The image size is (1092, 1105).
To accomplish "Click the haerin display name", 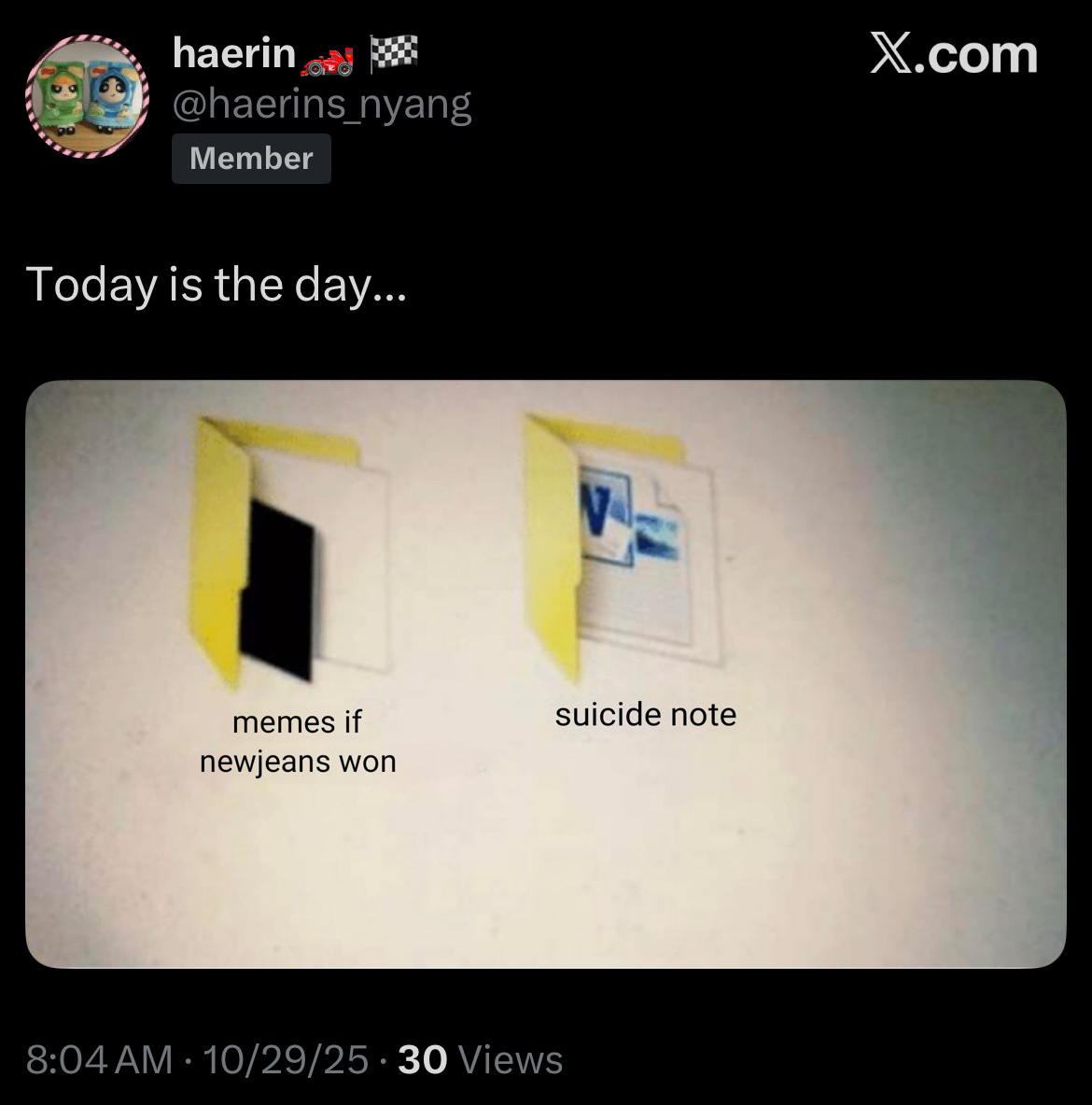I will tap(234, 53).
